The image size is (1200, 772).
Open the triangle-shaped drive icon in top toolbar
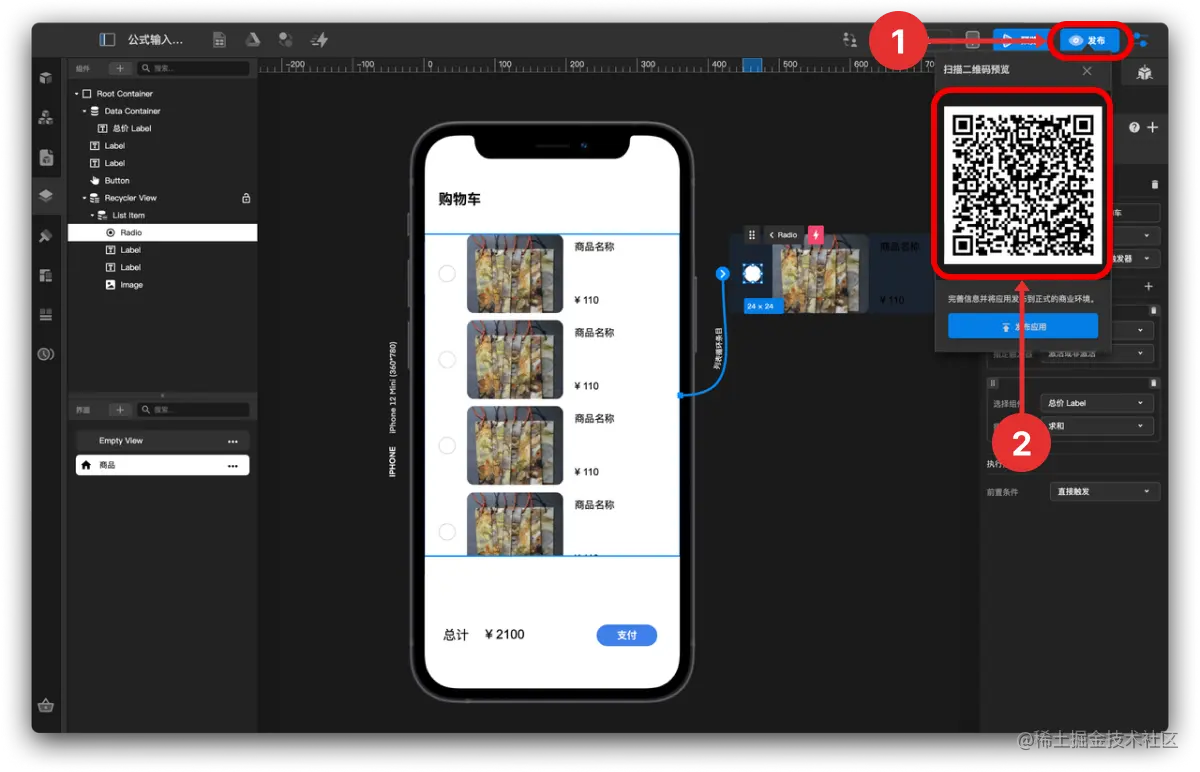254,40
